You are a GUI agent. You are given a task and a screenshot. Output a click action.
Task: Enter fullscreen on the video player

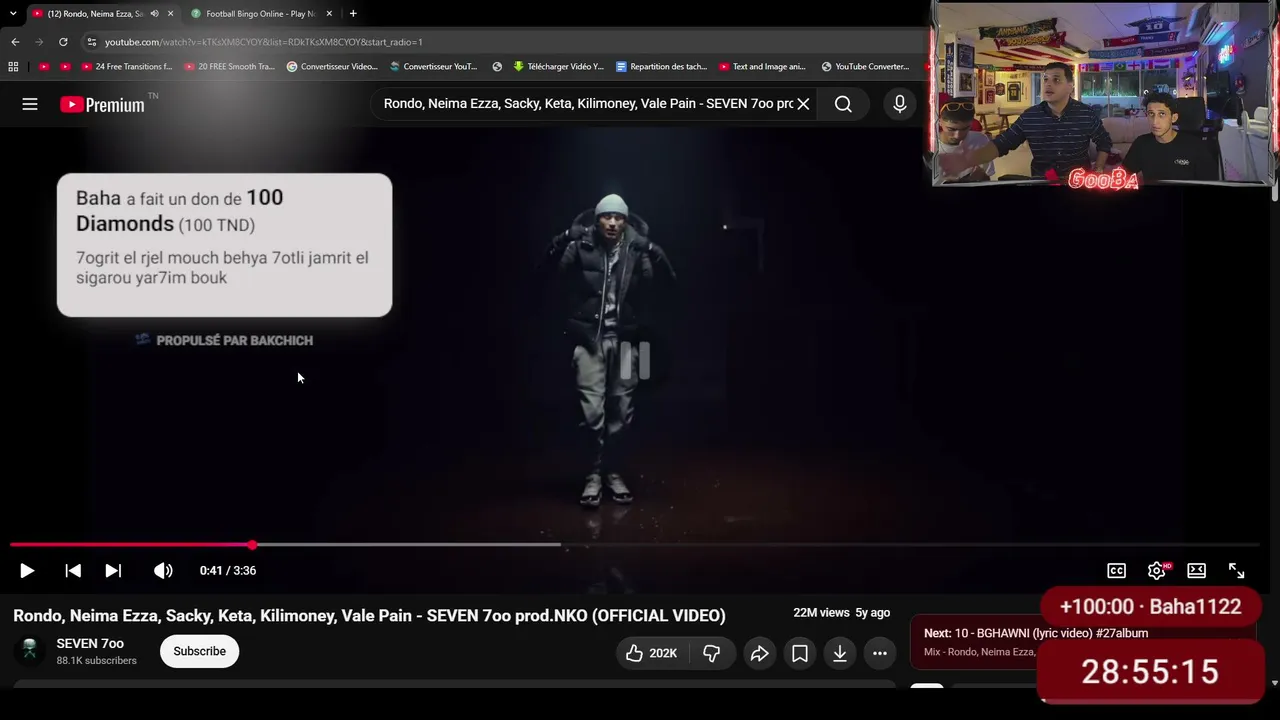tap(1236, 570)
